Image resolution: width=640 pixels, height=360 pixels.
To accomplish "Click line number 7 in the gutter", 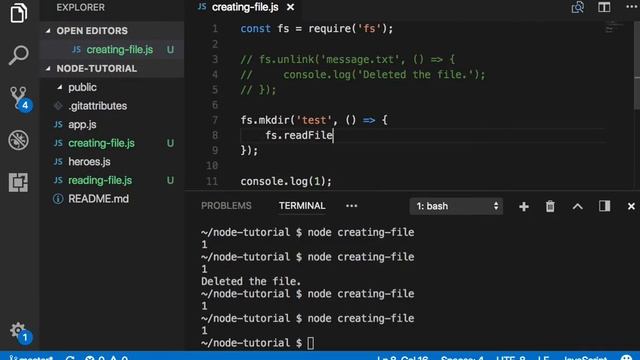I will coord(215,120).
